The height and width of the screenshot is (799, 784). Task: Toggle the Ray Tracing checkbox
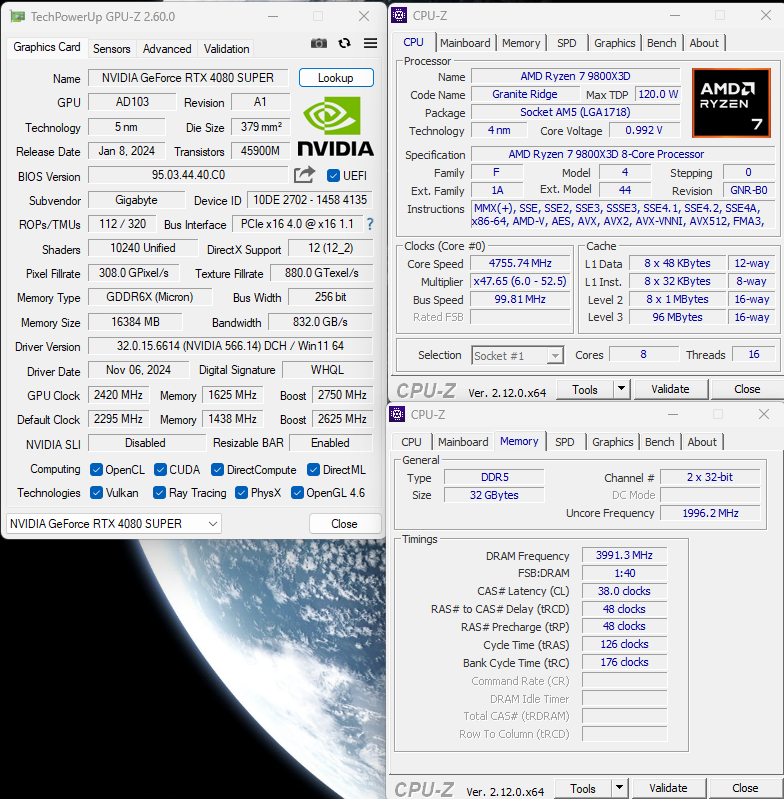point(159,493)
